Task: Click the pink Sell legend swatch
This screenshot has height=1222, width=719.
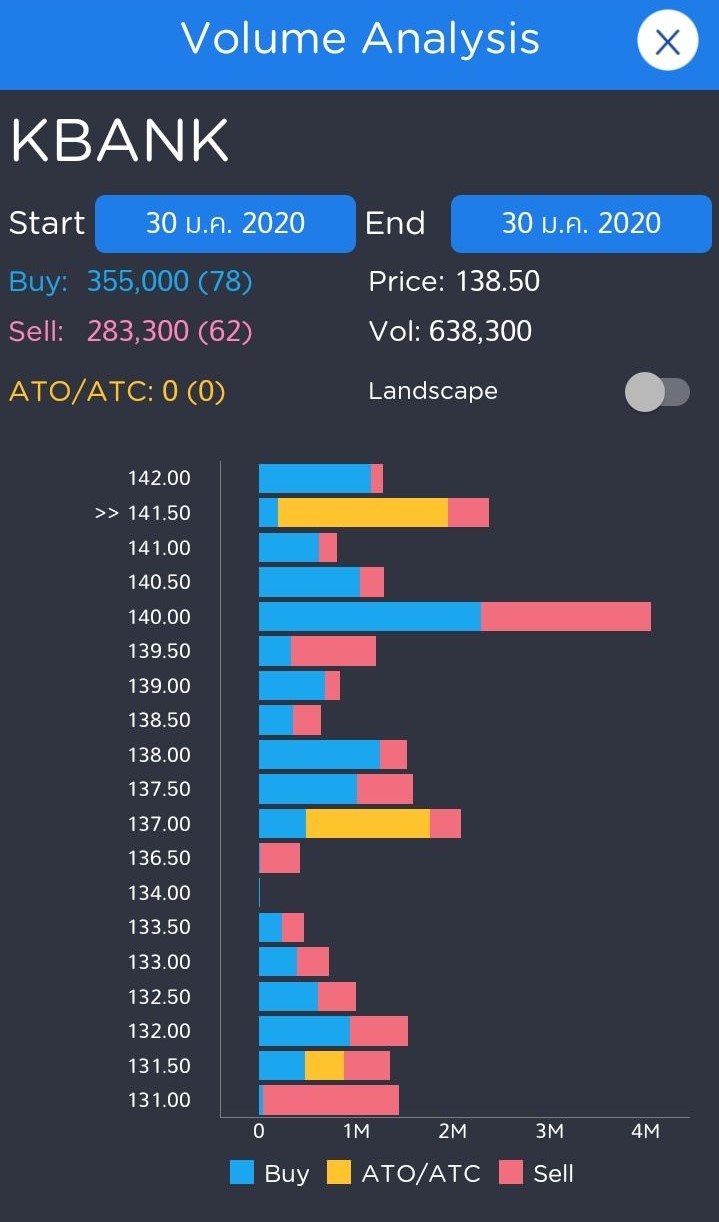Action: click(x=511, y=1173)
